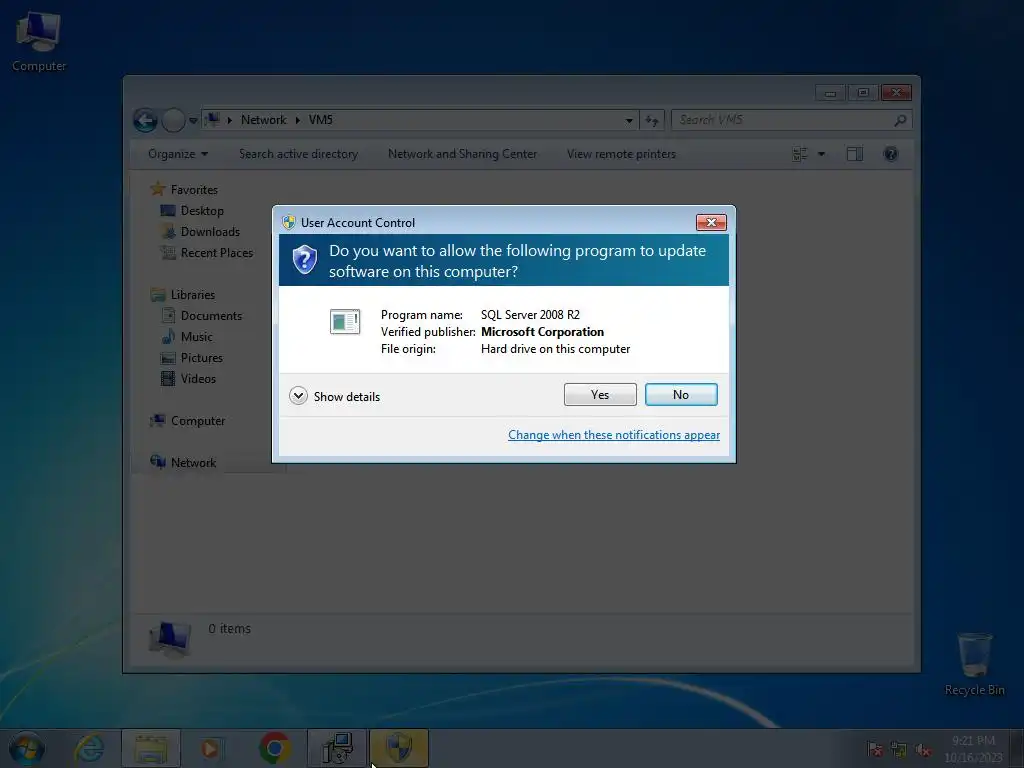
Task: Open Change when these notifications appear link
Action: click(x=614, y=435)
